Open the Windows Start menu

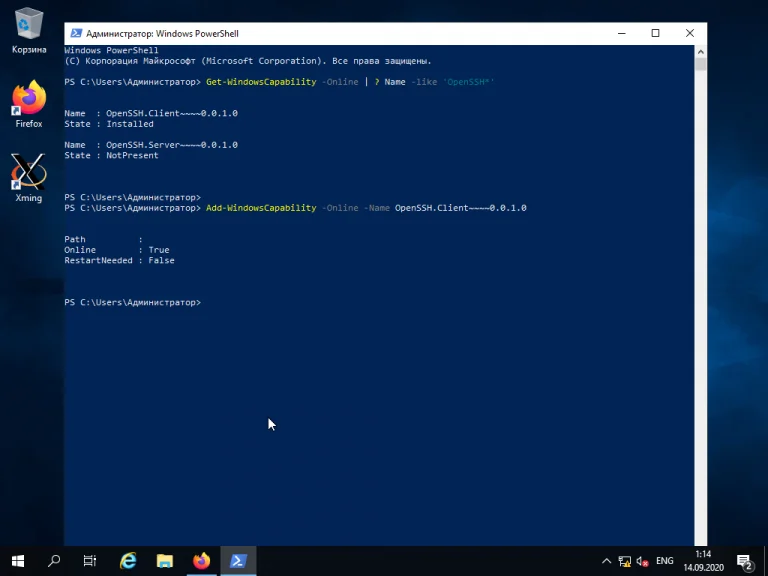(18, 561)
